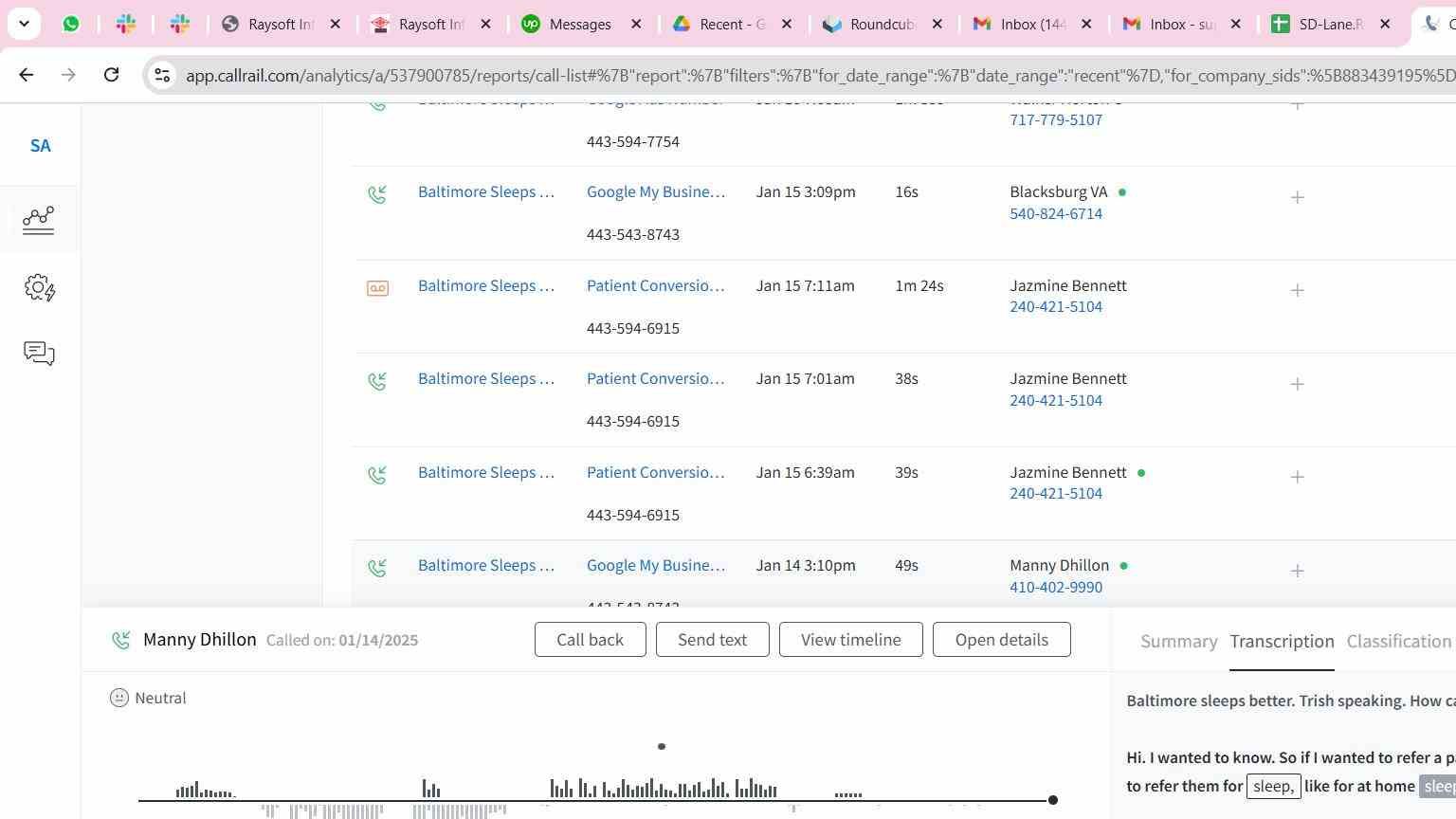
Task: Click highlighted word "sleep," in transcription
Action: (x=1273, y=786)
